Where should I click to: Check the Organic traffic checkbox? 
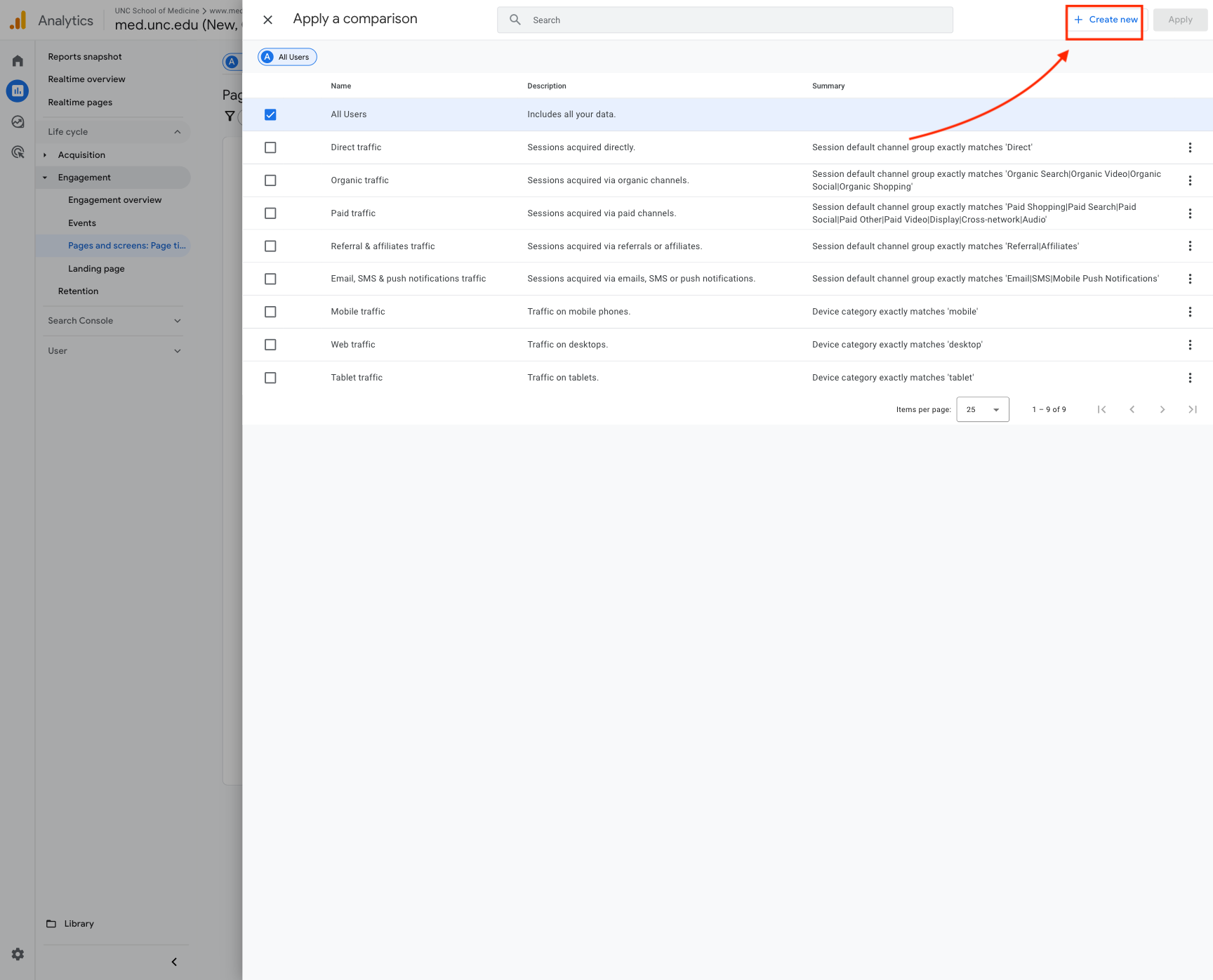pos(270,180)
